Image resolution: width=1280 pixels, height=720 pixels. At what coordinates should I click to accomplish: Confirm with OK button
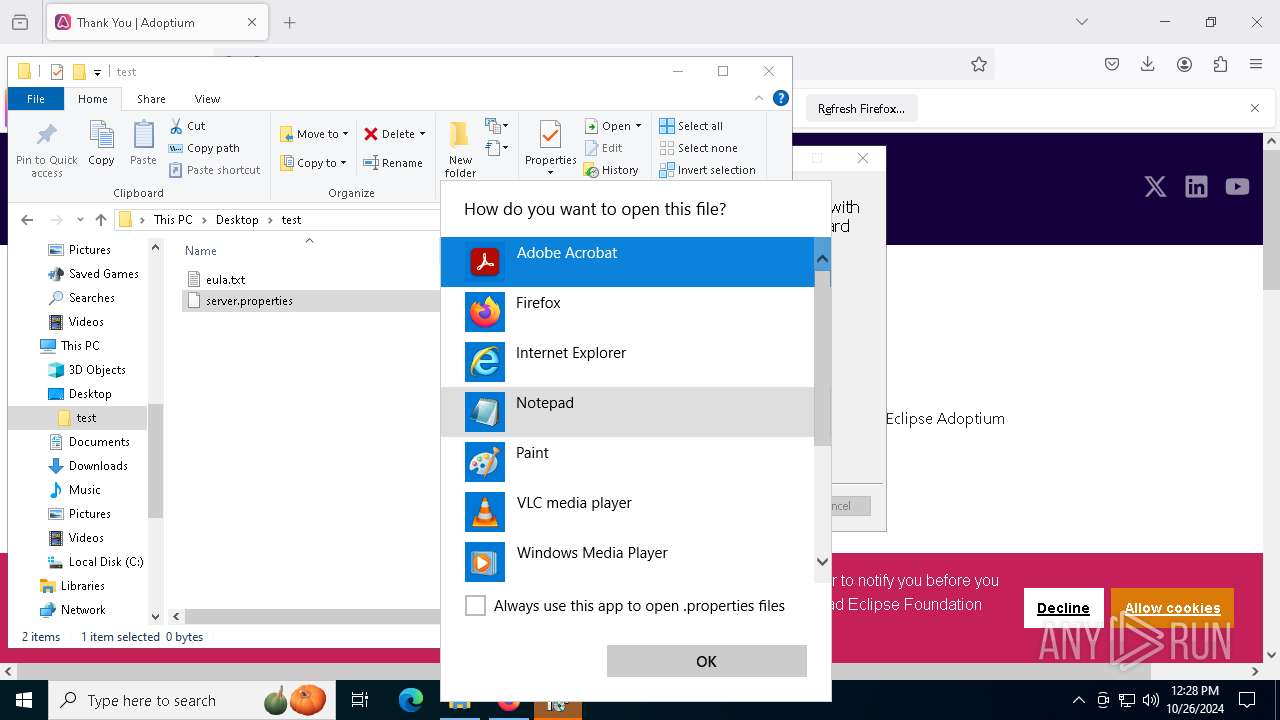point(706,661)
